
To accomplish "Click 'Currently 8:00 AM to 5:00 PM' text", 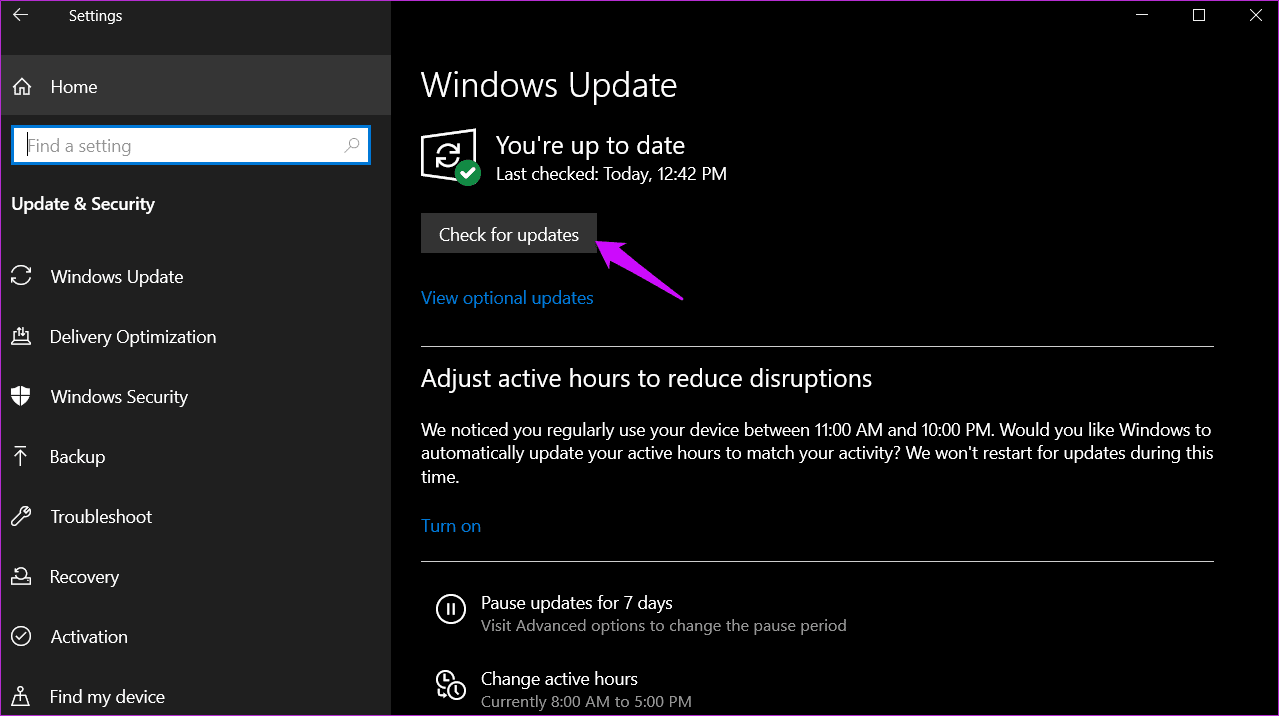I will pos(586,702).
